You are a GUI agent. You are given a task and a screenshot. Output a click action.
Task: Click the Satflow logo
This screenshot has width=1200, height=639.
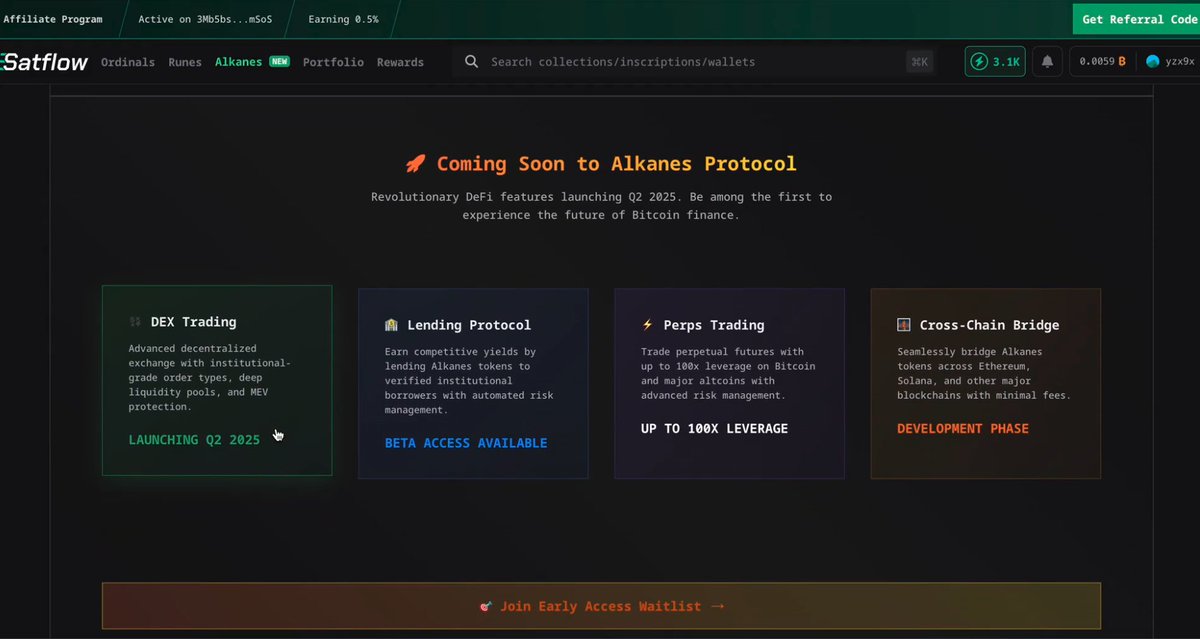[44, 62]
